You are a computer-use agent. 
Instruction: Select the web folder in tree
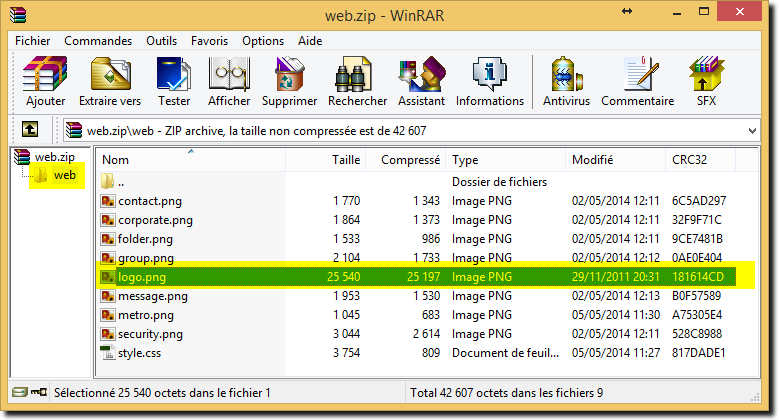tap(65, 175)
